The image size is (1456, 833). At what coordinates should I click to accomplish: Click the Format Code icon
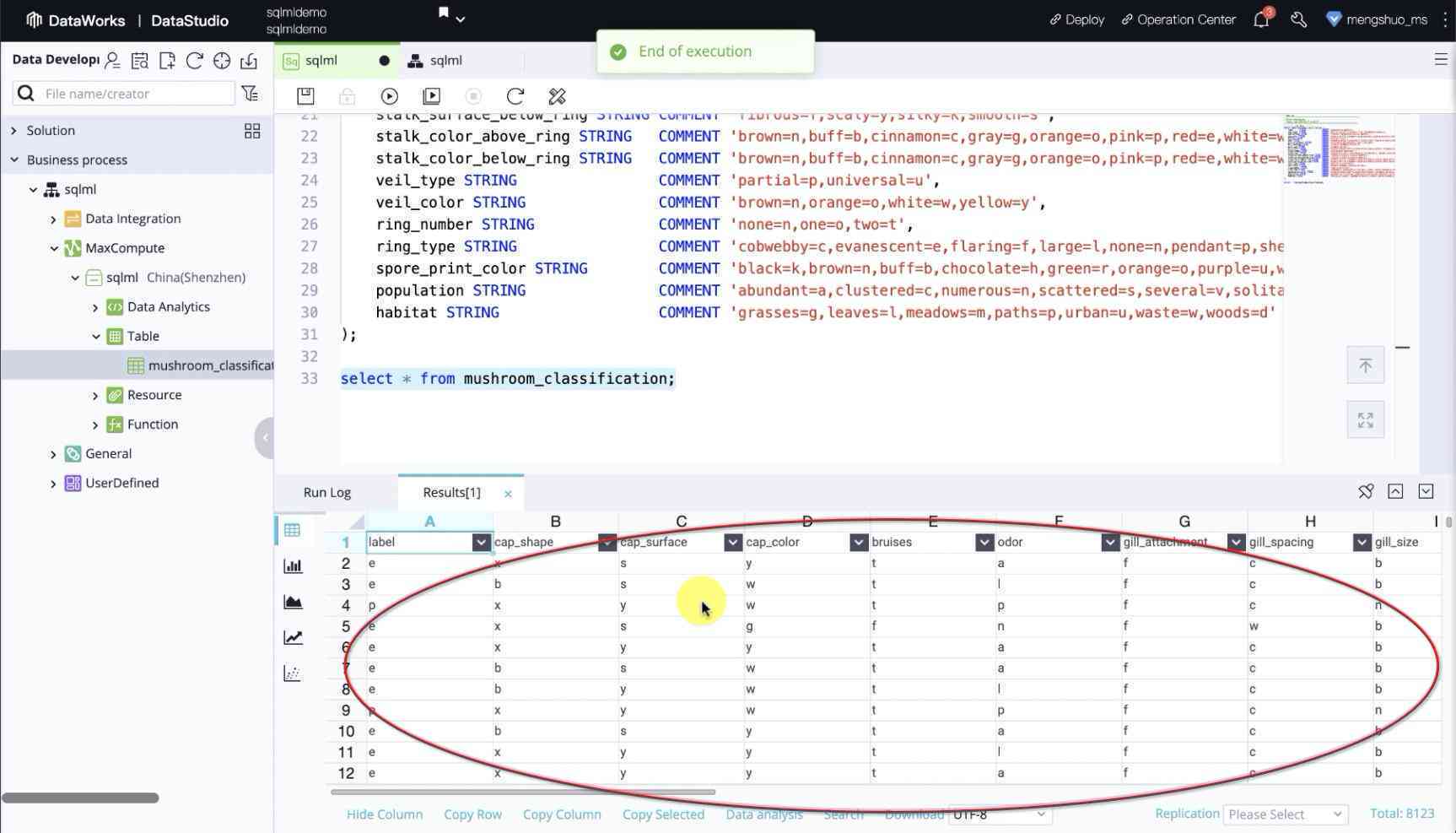(557, 96)
